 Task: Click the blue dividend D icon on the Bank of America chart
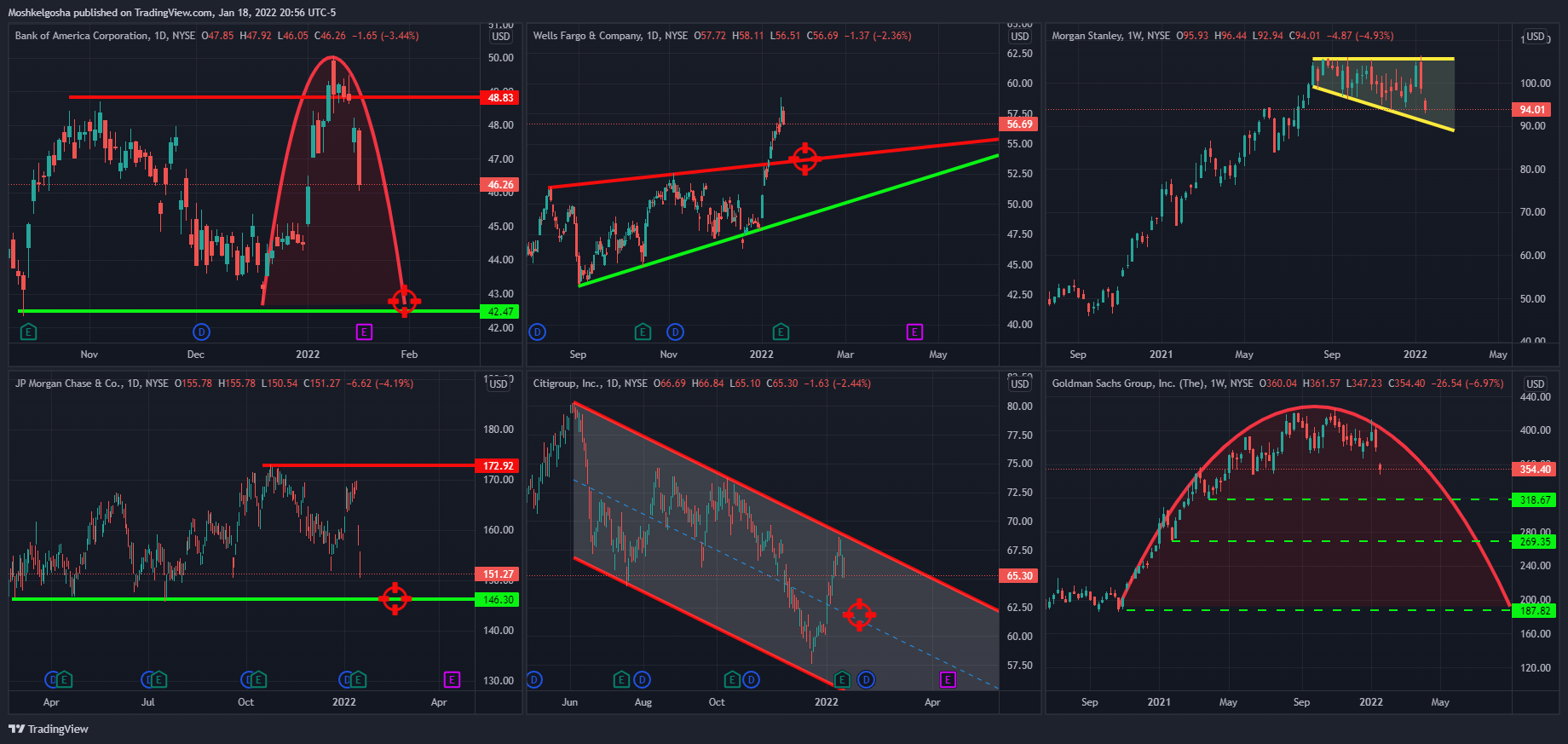(x=201, y=332)
